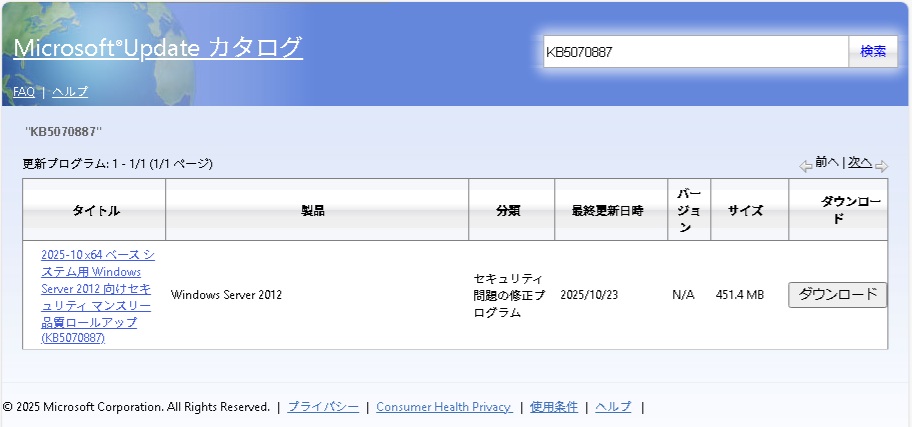Open the 2025-10 x64 Windows Server 2012 update title
Screen dimensions: 912x427
click(x=98, y=296)
